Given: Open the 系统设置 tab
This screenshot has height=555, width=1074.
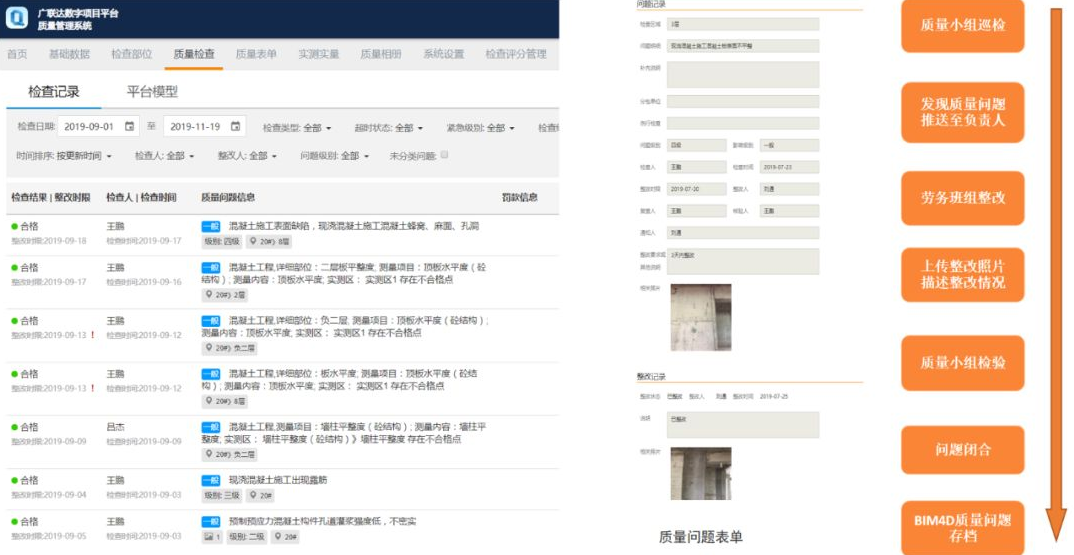Looking at the screenshot, I should tap(444, 54).
